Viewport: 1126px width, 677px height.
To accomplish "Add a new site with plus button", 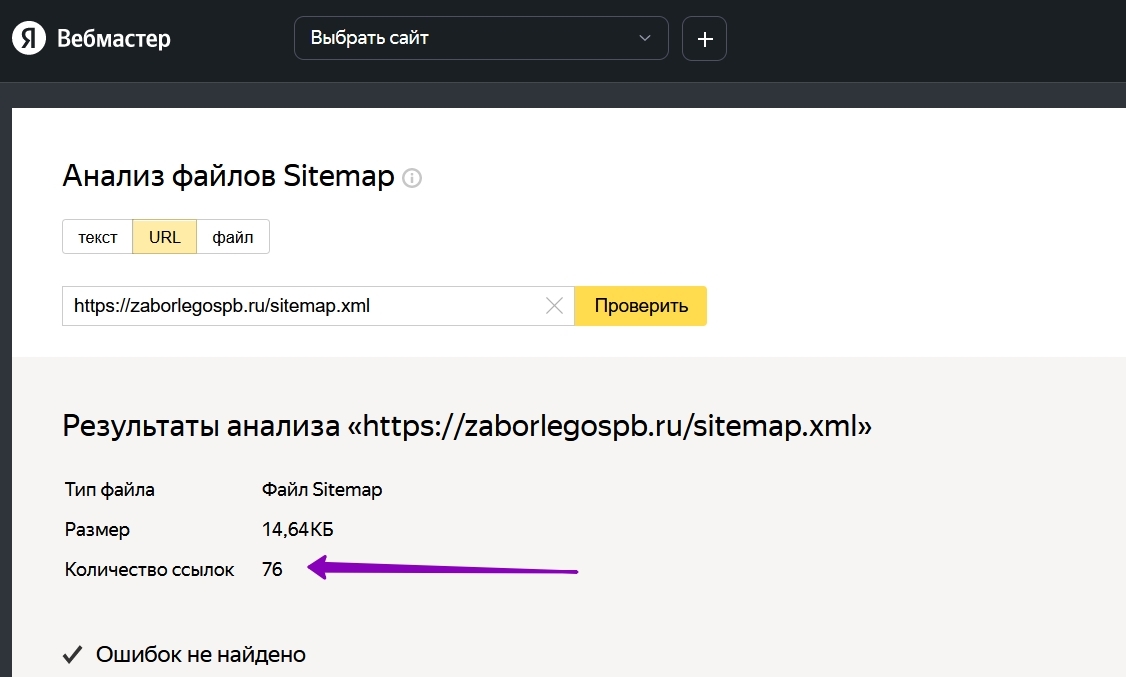I will 704,39.
